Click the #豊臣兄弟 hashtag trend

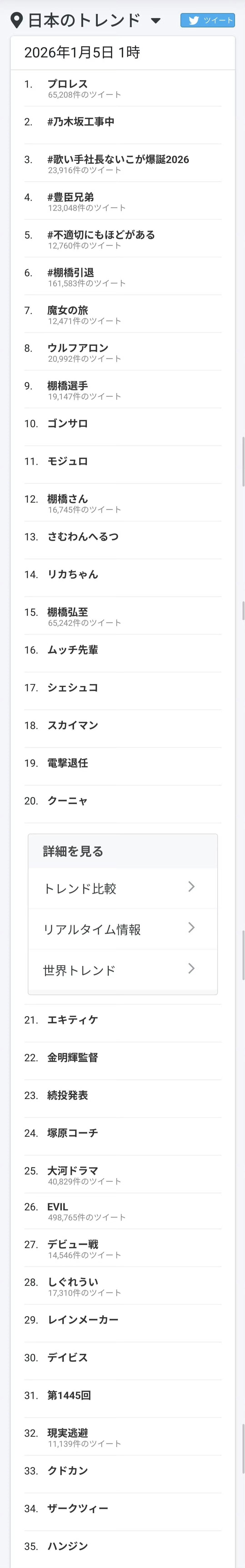point(70,197)
